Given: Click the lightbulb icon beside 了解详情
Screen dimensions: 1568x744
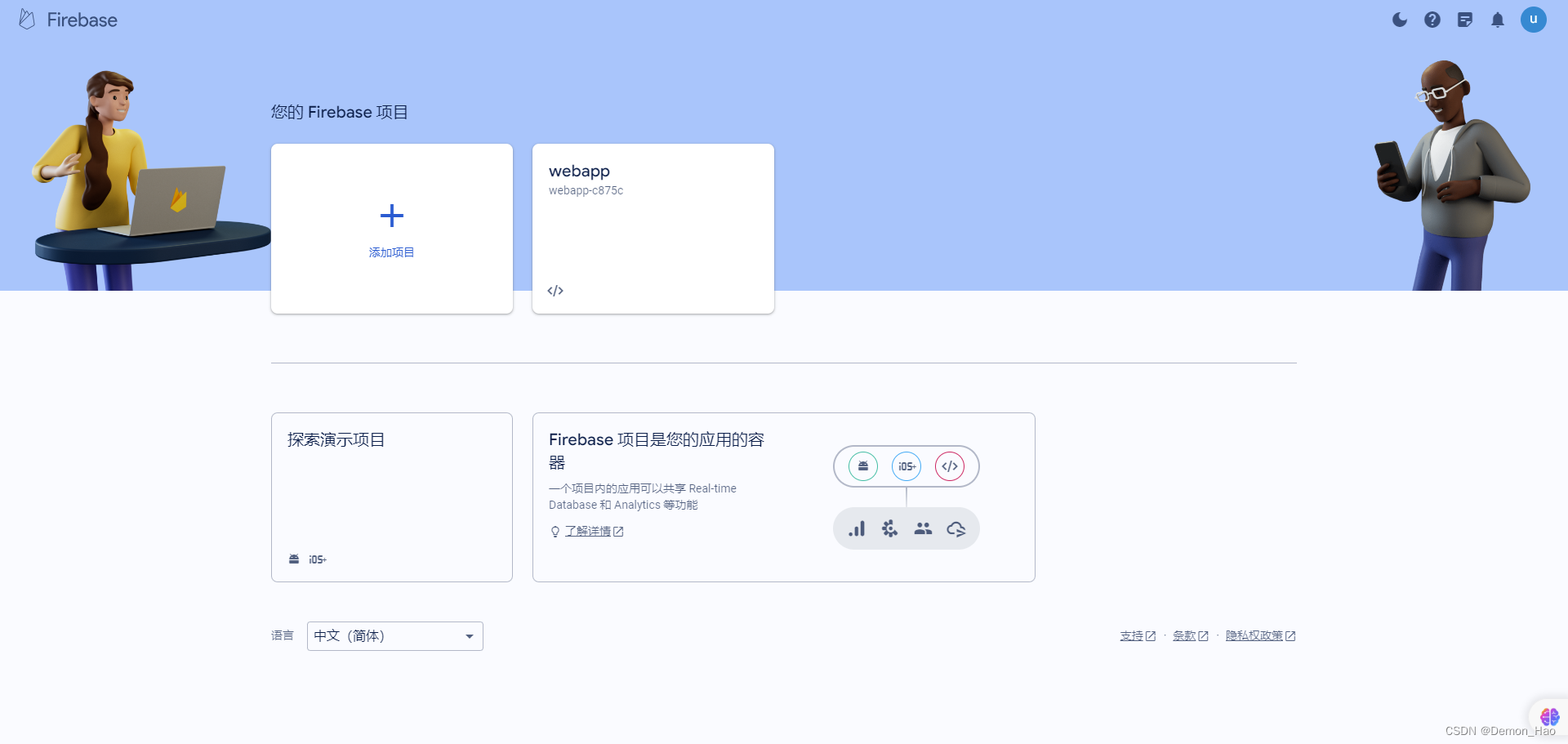Looking at the screenshot, I should (555, 532).
